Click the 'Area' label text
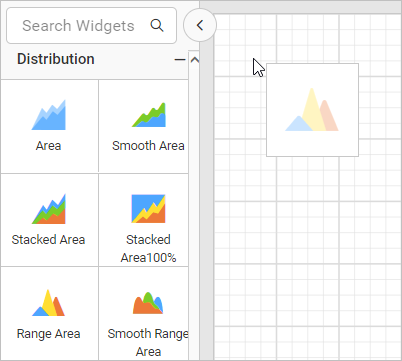Screen dimensions: 402x361 click(49, 146)
